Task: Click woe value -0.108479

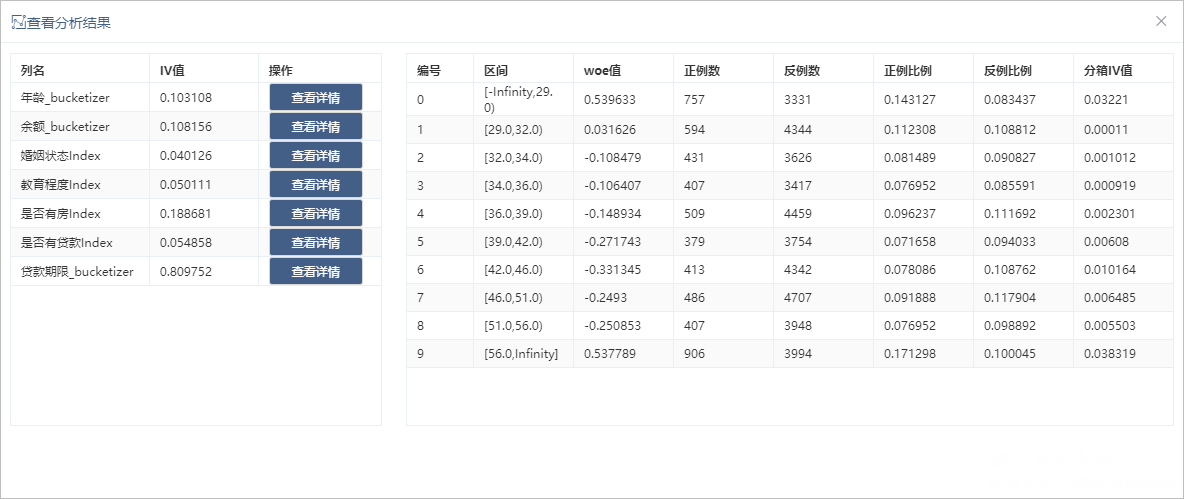Action: point(613,158)
